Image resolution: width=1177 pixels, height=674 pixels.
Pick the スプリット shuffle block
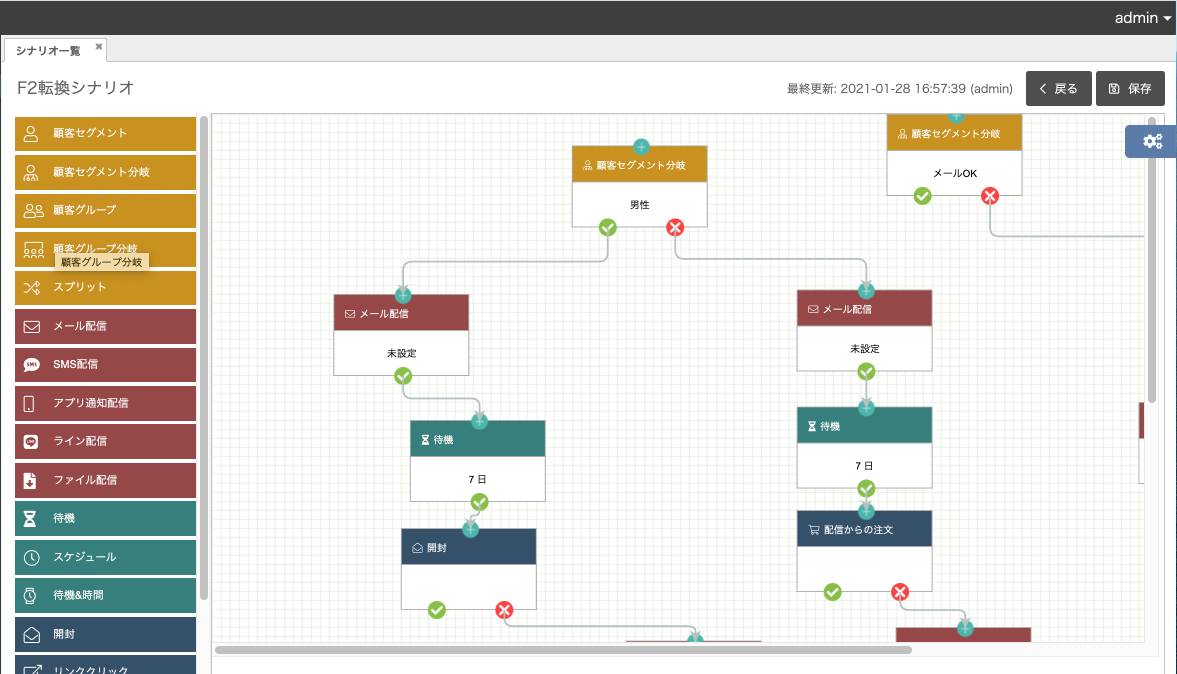pyautogui.click(x=105, y=287)
